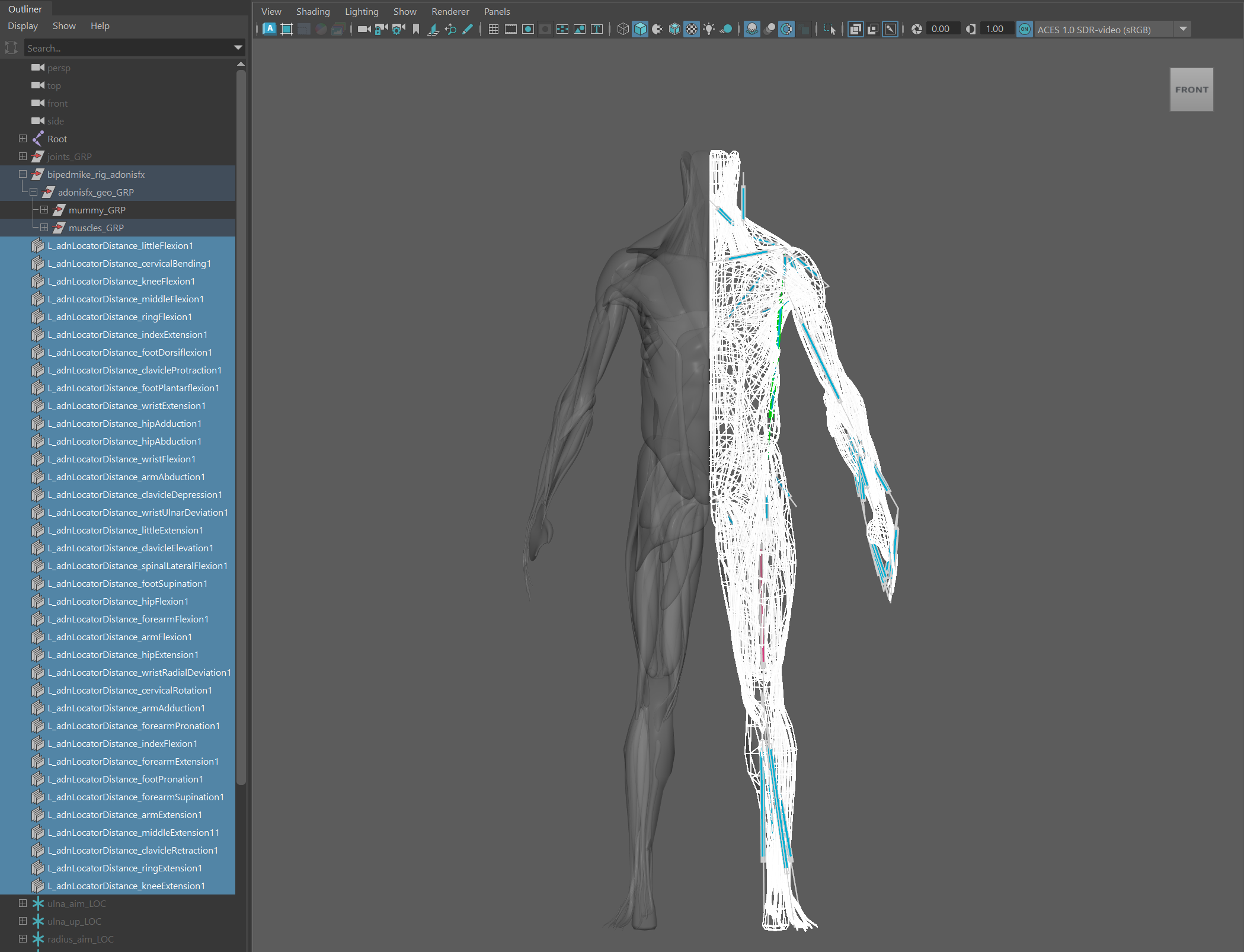Select L_adnLocatorDistance_kneeFlexion1 in outliner
Viewport: 1244px width, 952px height.
(x=121, y=281)
